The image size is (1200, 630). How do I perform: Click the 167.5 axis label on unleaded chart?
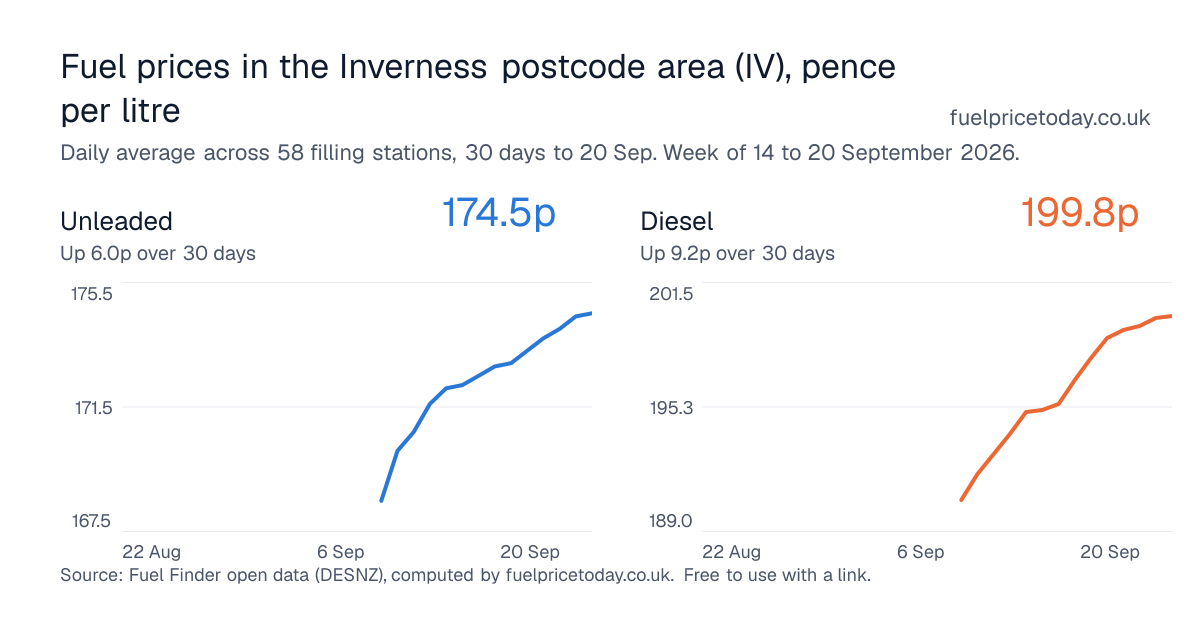coord(92,521)
